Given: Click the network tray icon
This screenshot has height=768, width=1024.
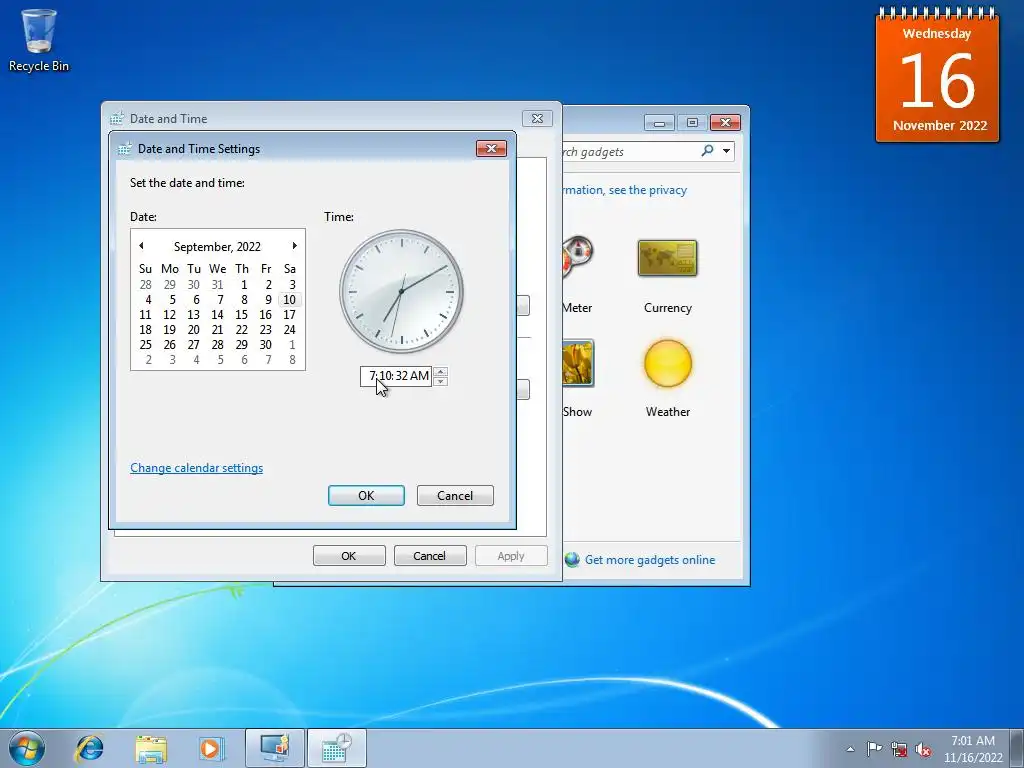Looking at the screenshot, I should [x=899, y=749].
